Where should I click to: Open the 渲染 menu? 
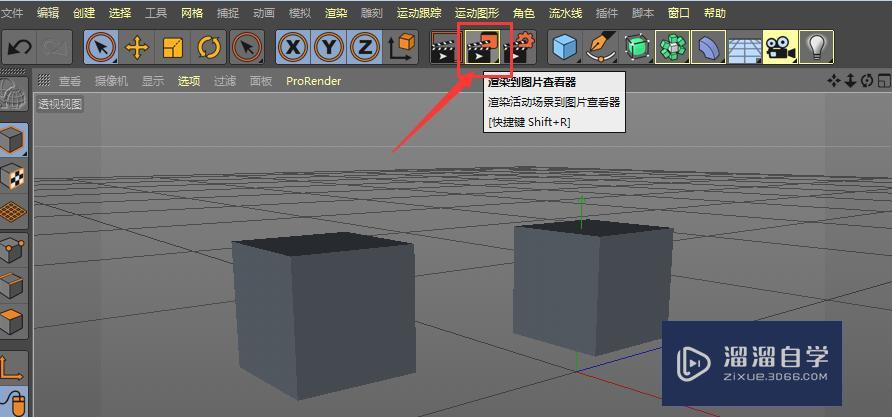(x=336, y=13)
